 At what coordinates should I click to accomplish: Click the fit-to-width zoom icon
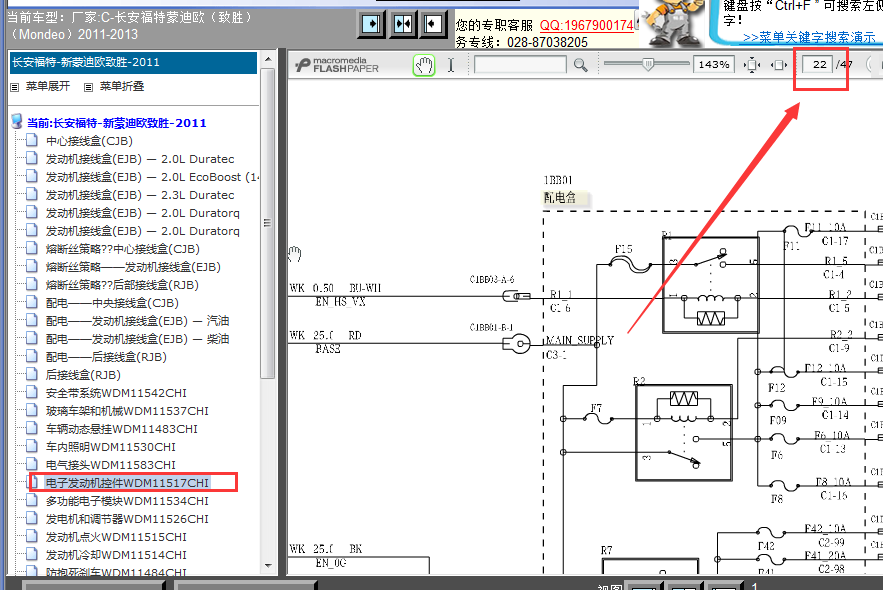click(778, 65)
